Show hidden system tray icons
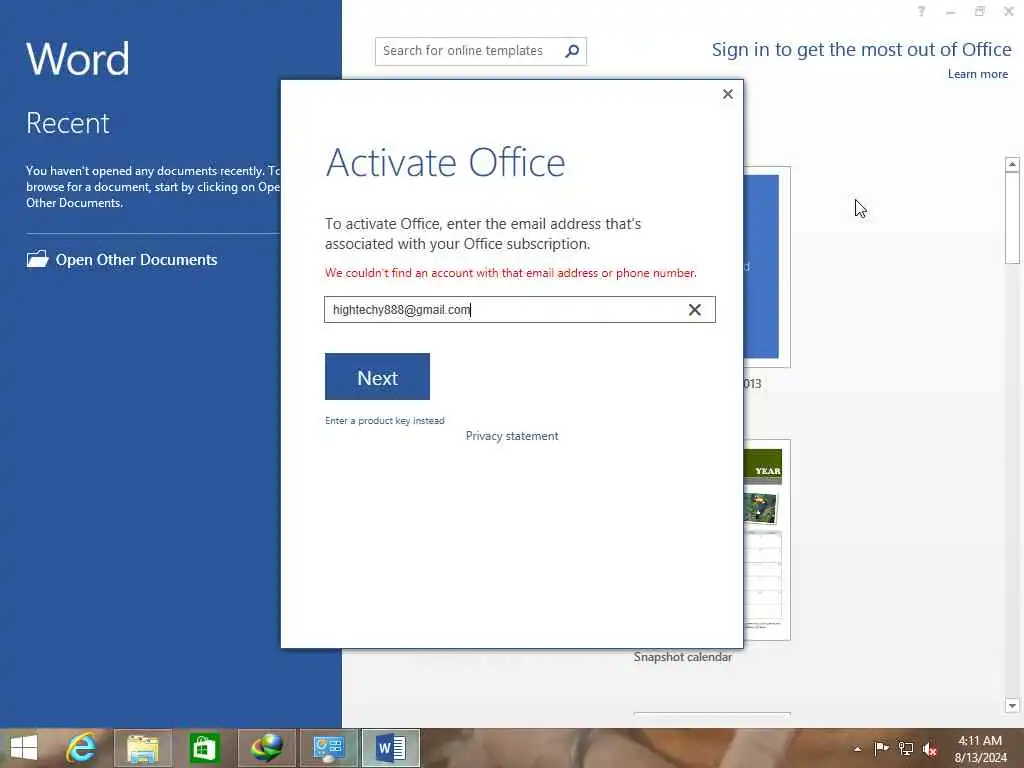 (x=857, y=749)
